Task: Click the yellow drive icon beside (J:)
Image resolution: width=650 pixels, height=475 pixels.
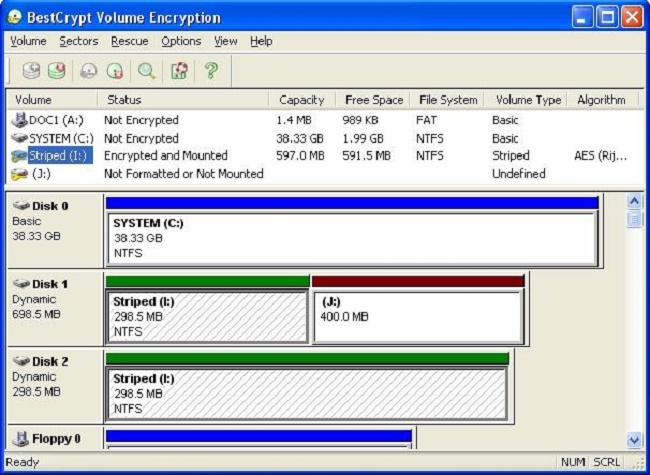Action: pos(19,174)
